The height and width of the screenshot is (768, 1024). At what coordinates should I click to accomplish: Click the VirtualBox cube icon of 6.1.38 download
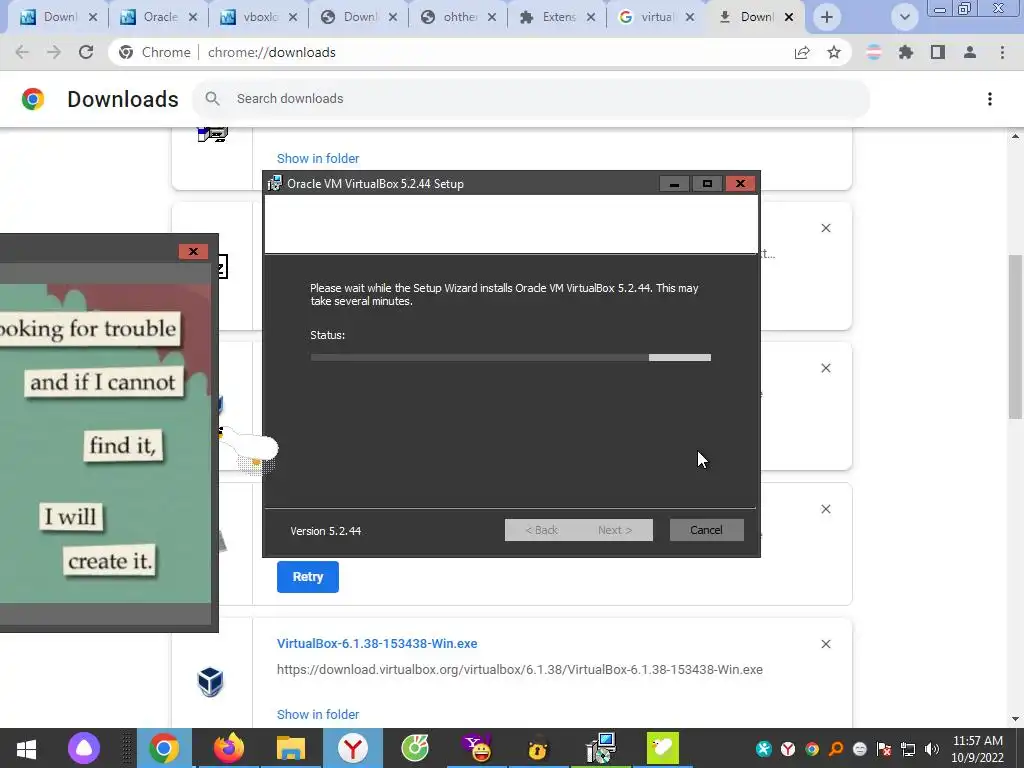(x=210, y=682)
